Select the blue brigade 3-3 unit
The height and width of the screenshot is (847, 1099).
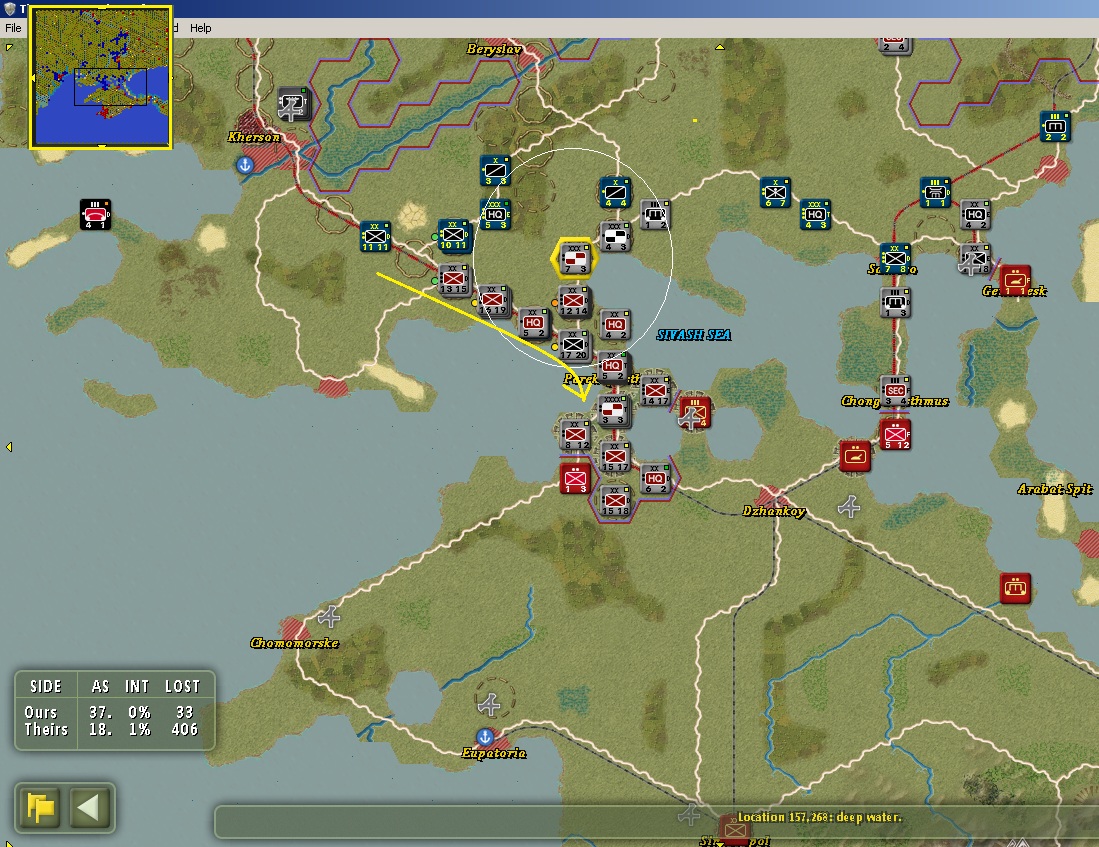tap(496, 171)
